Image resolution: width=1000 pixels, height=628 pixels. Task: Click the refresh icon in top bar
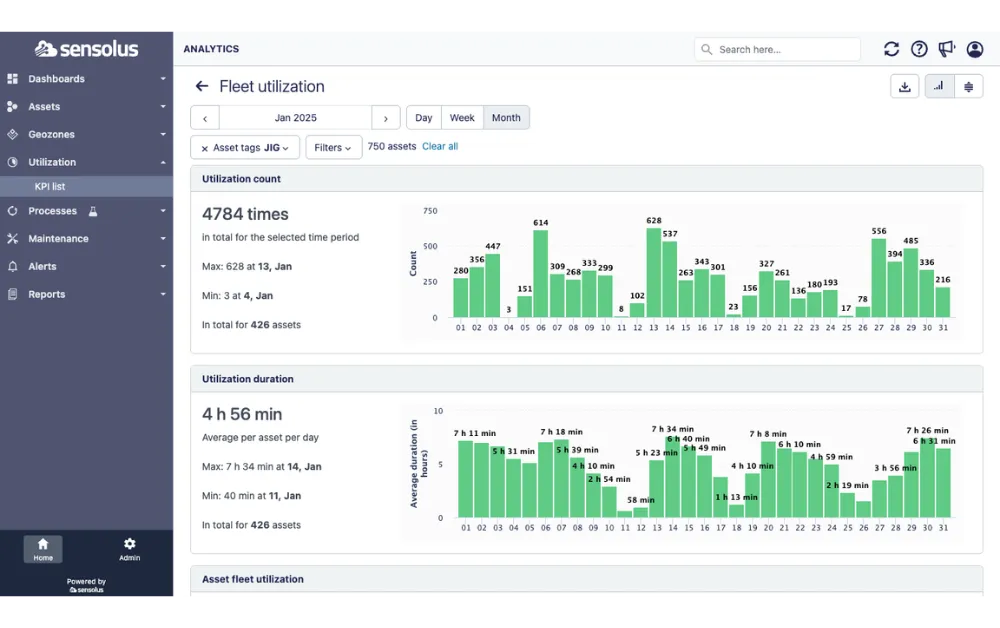click(x=891, y=49)
